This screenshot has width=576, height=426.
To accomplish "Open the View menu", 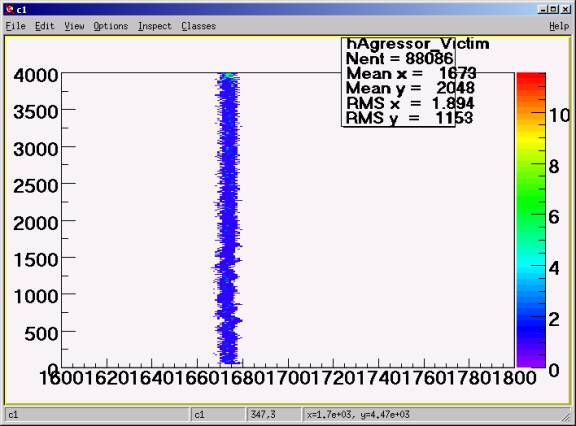I will click(x=74, y=26).
